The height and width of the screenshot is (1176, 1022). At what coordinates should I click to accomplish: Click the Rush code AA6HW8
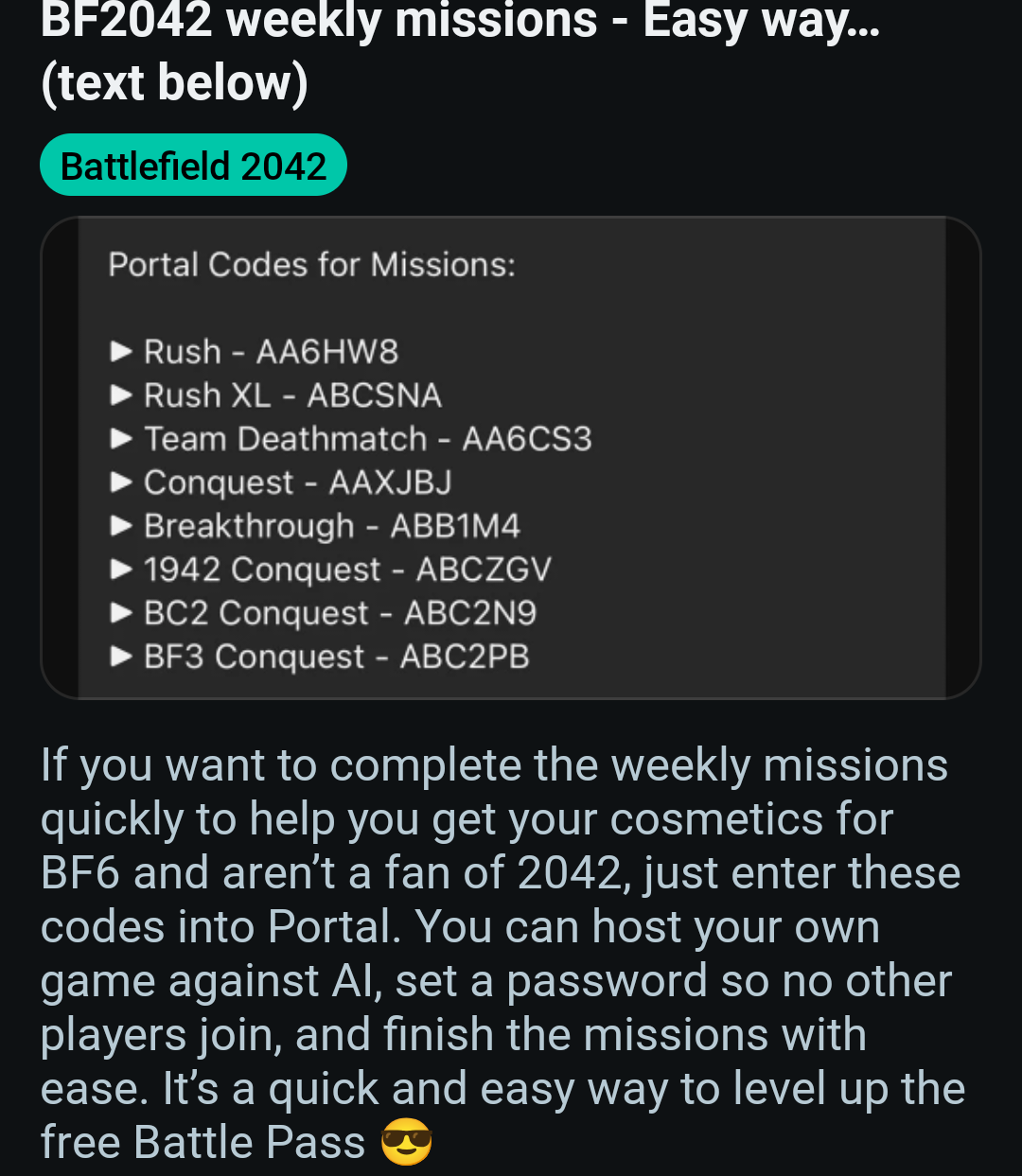tap(327, 352)
